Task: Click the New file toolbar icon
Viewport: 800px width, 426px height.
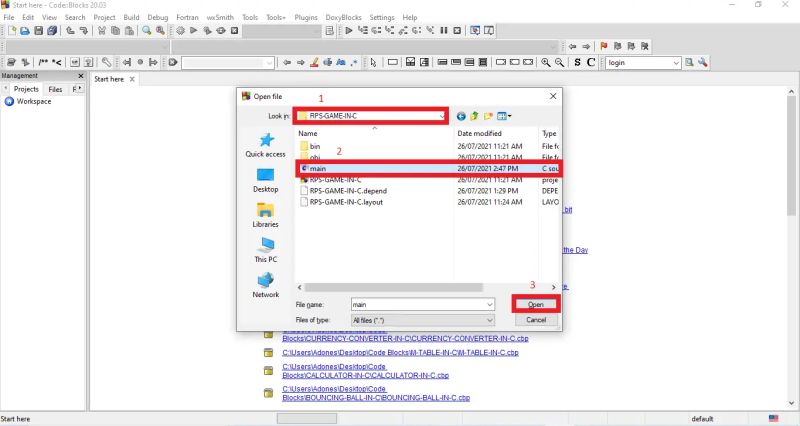Action: [x=12, y=31]
